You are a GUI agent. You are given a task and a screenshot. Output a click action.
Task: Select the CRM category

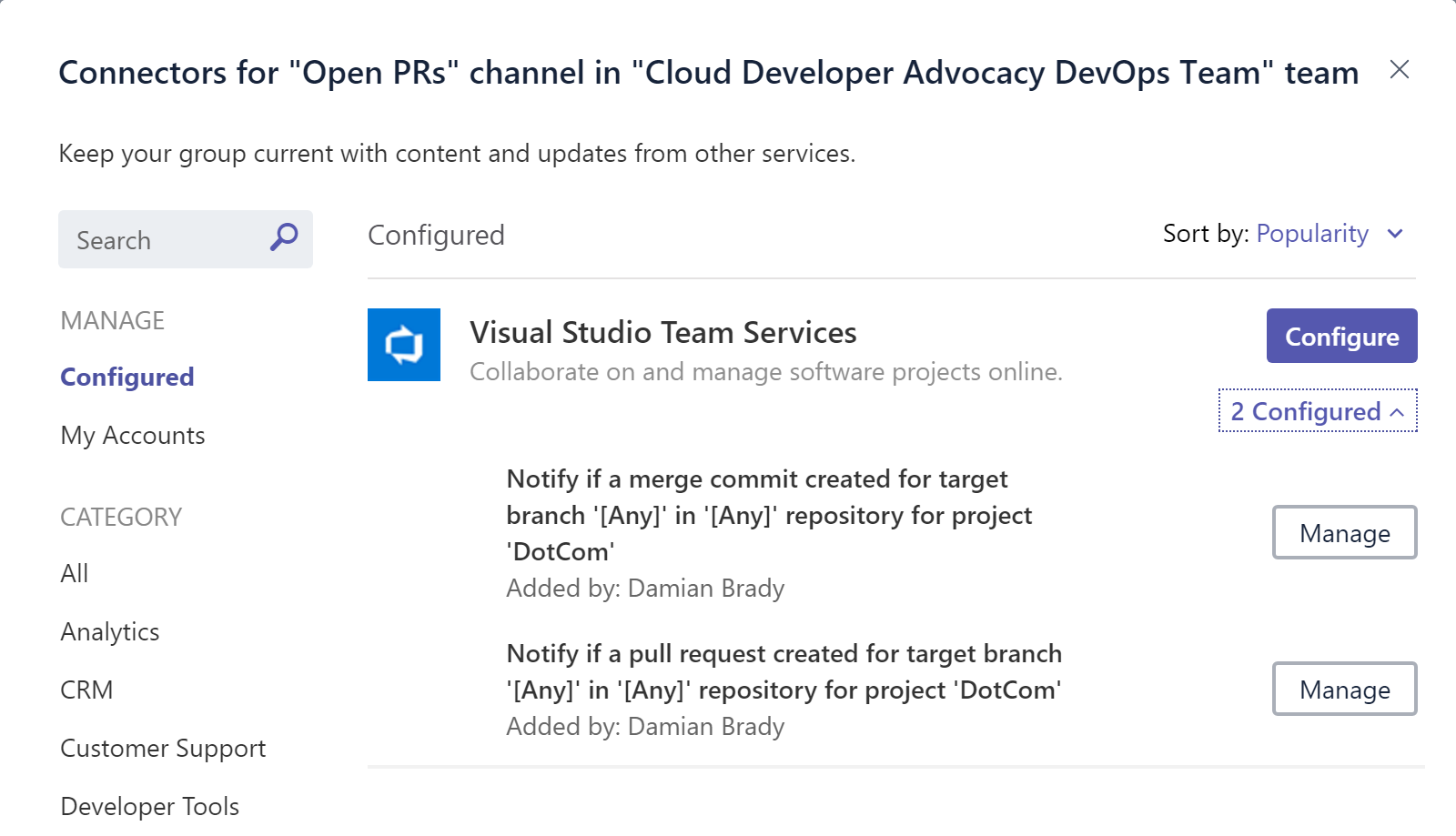[86, 690]
